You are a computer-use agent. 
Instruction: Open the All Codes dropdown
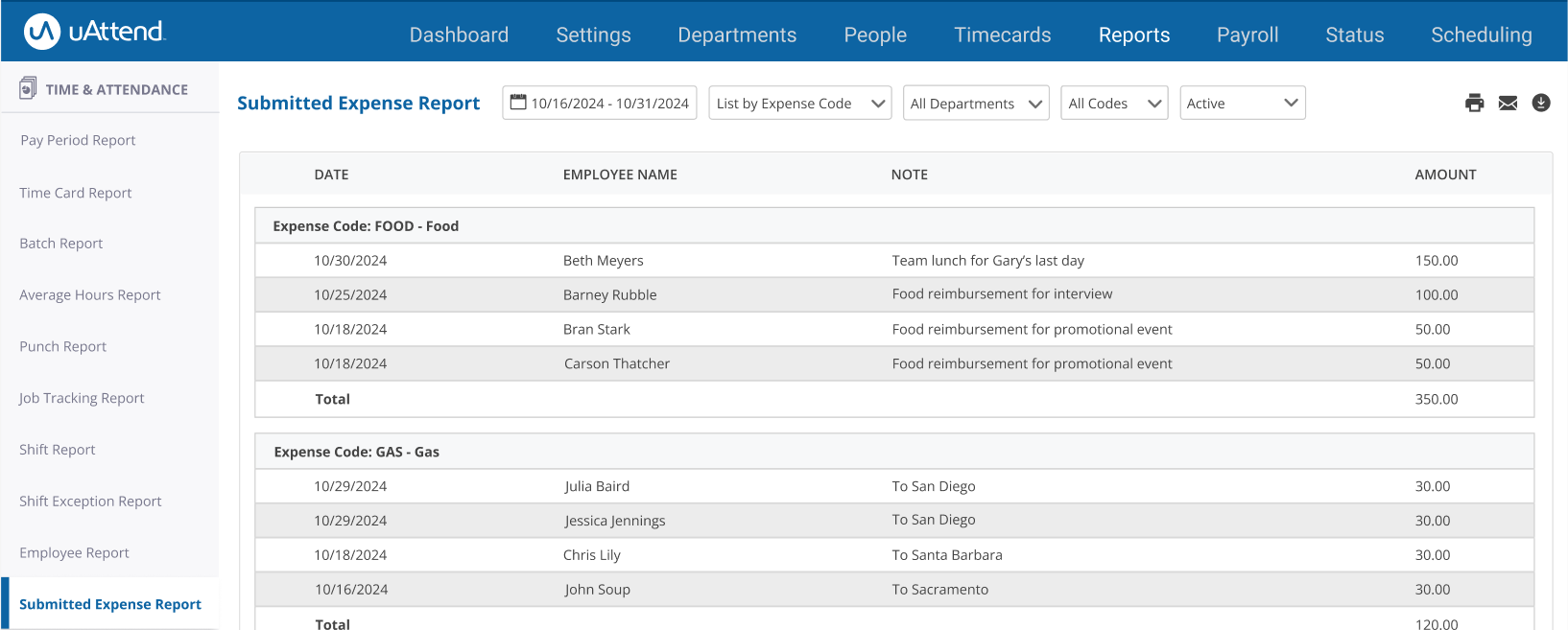pyautogui.click(x=1114, y=103)
